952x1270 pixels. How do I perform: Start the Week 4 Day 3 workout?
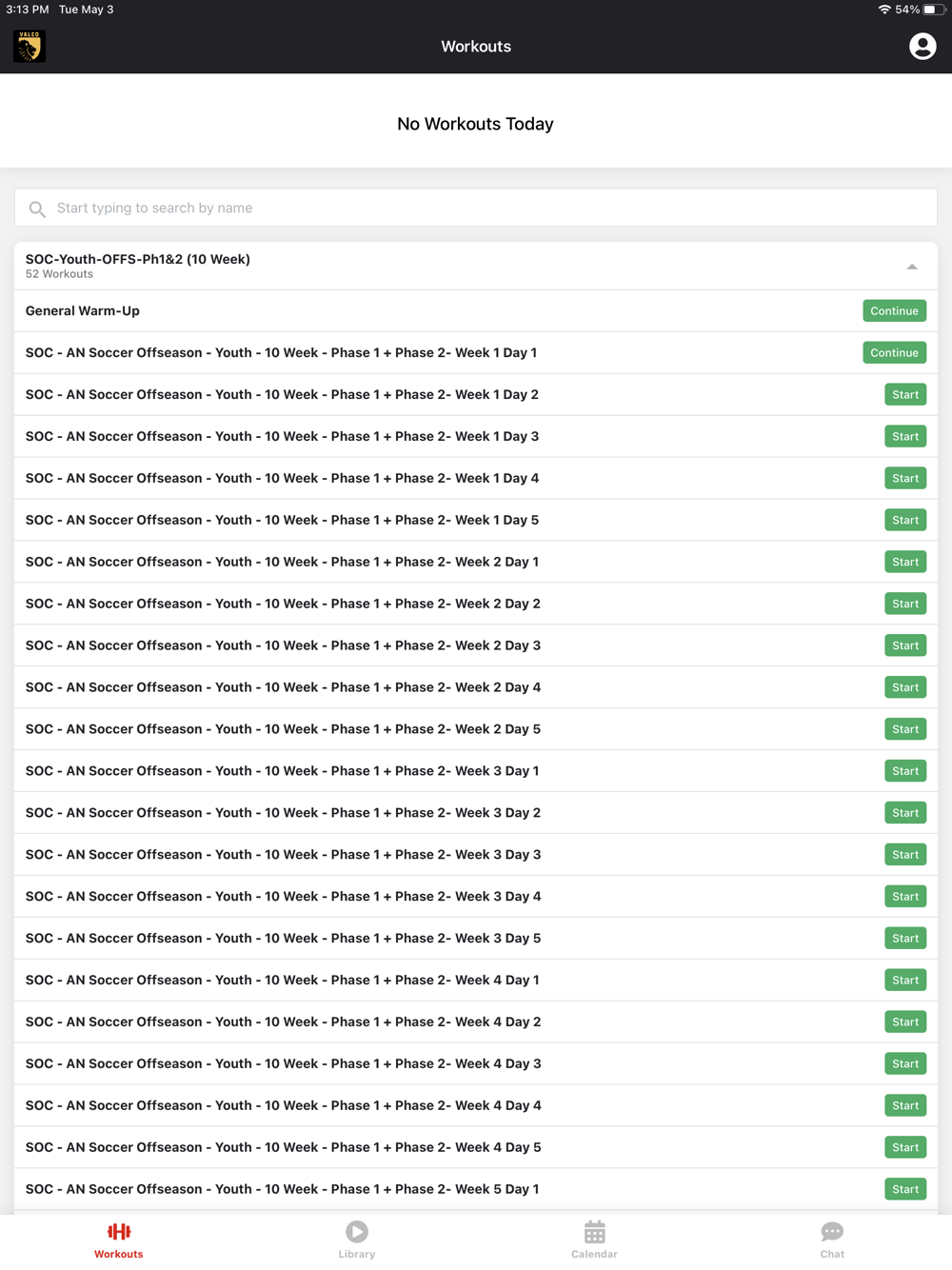(x=905, y=1064)
